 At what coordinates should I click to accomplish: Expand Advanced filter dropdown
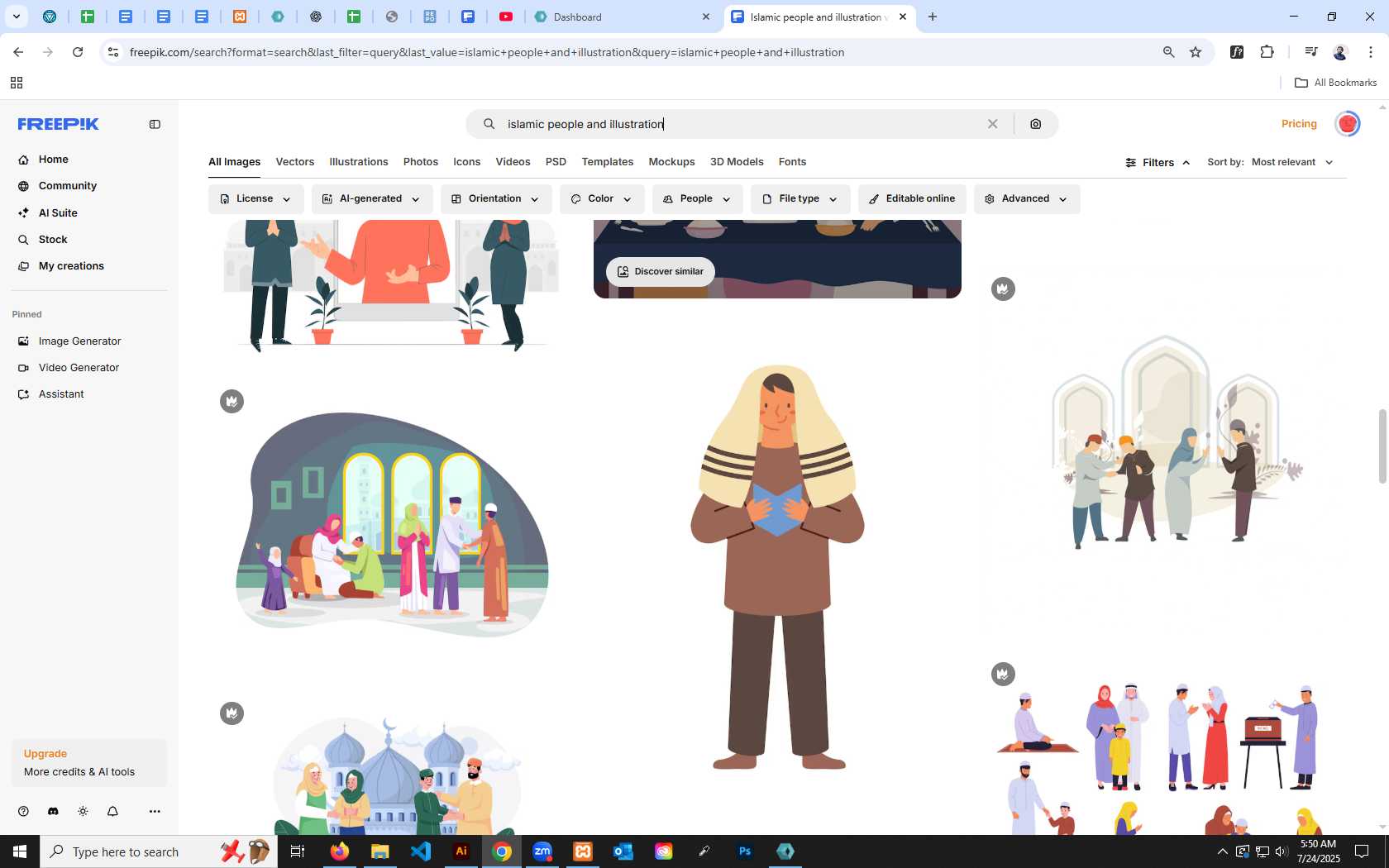(1026, 199)
